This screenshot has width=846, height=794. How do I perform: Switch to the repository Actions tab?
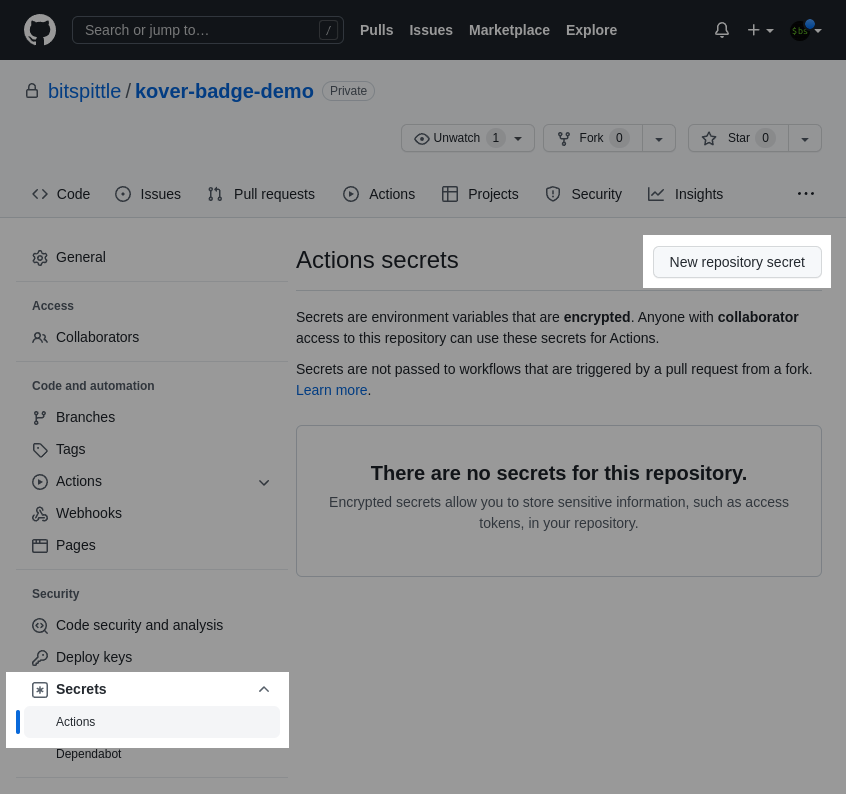[379, 194]
